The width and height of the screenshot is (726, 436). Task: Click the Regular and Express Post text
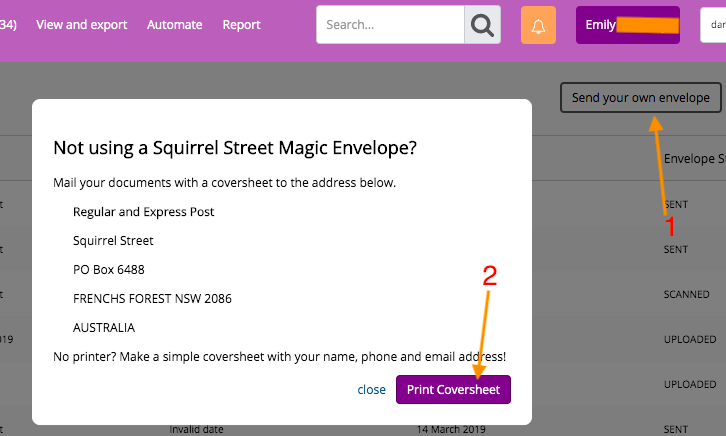[144, 212]
